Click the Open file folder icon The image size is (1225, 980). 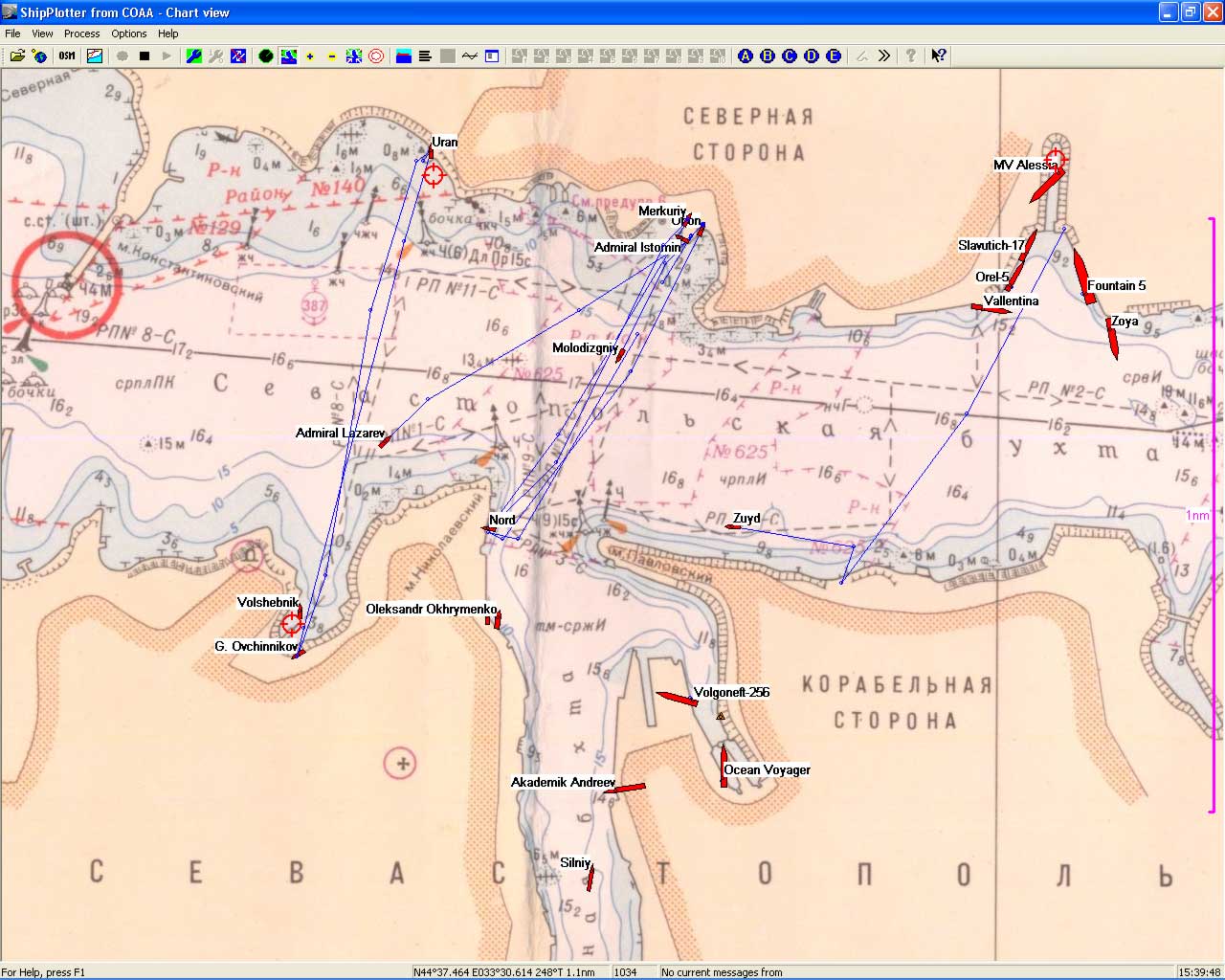(x=17, y=56)
